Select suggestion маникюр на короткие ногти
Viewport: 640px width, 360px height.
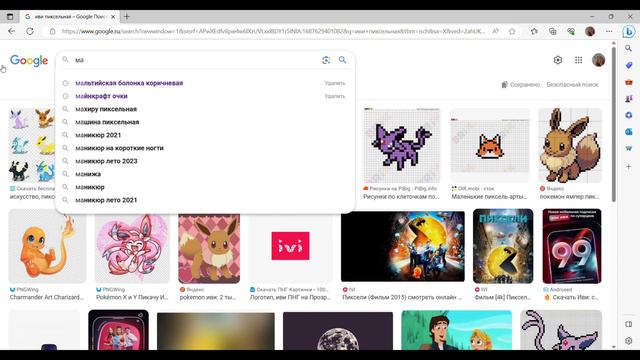coord(119,148)
